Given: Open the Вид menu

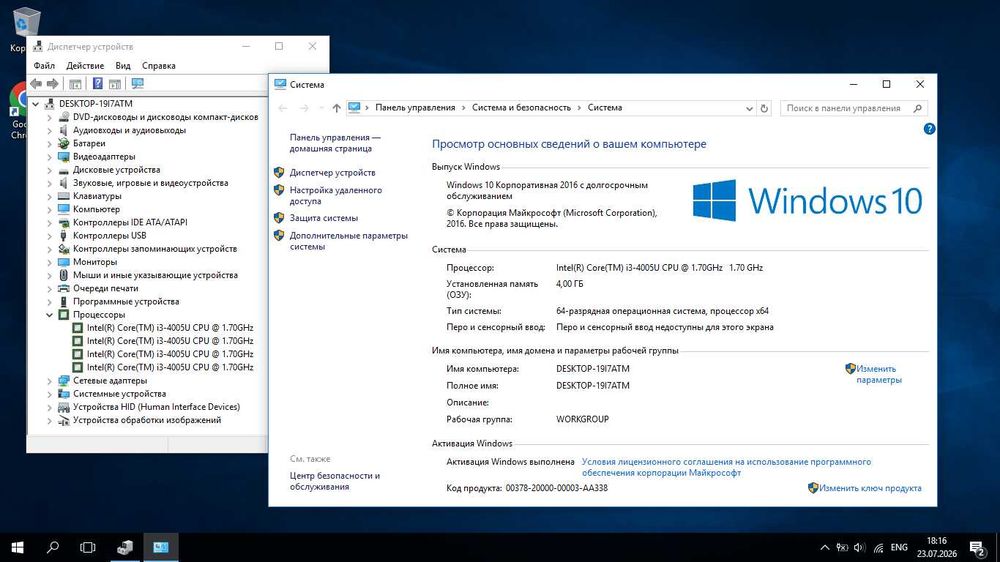Looking at the screenshot, I should click(122, 66).
